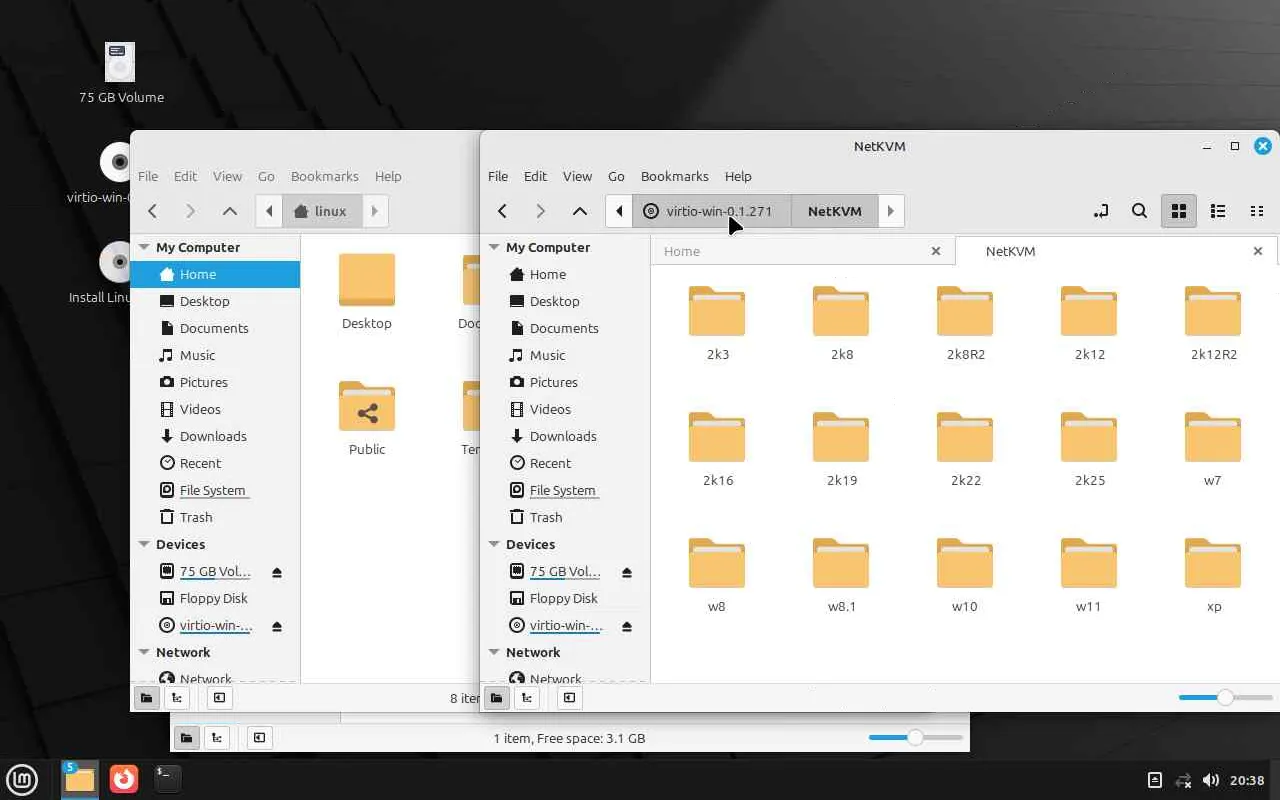Viewport: 1280px width, 800px height.
Task: Adjust zoom slider in the rearmost window
Action: coord(915,737)
